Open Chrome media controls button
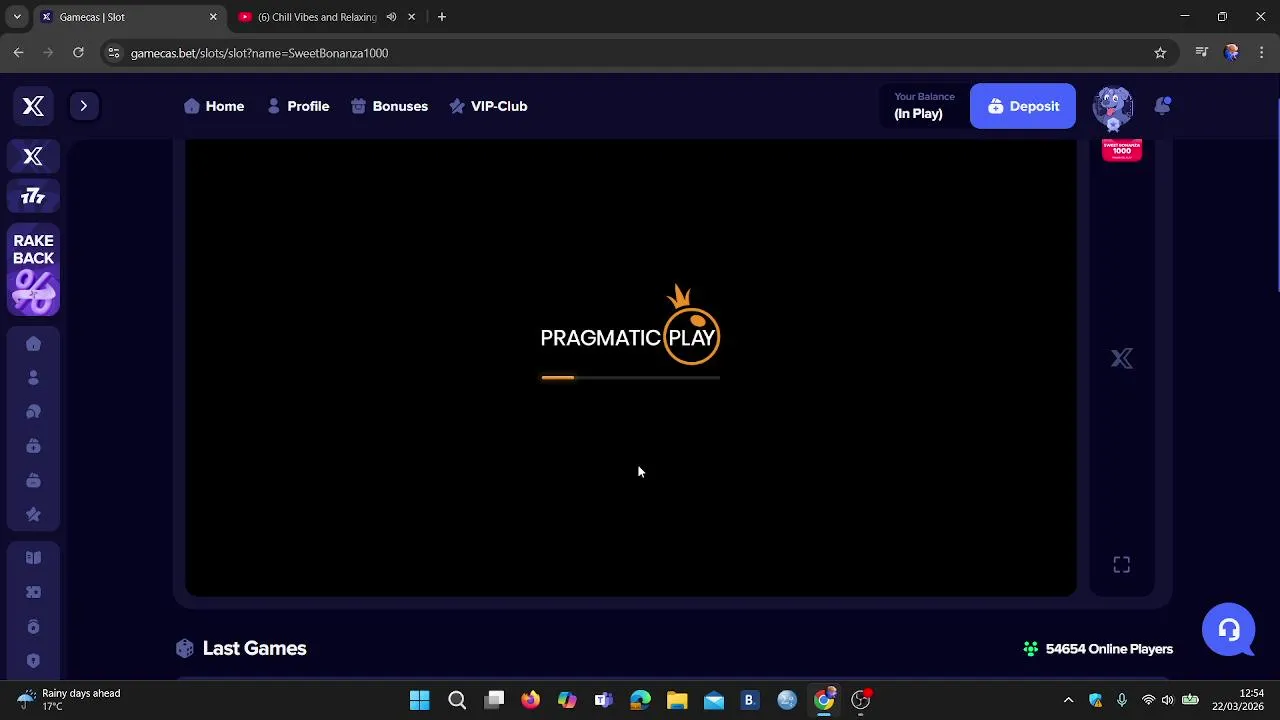1280x720 pixels. (1202, 53)
